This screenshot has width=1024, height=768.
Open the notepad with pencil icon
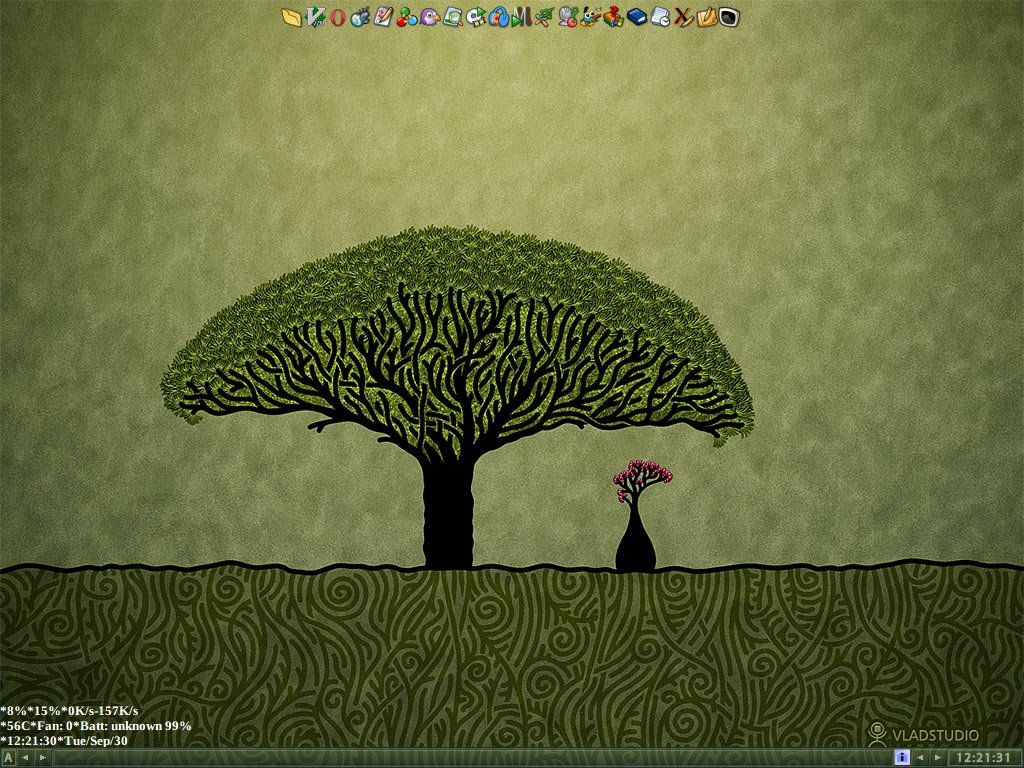(383, 17)
